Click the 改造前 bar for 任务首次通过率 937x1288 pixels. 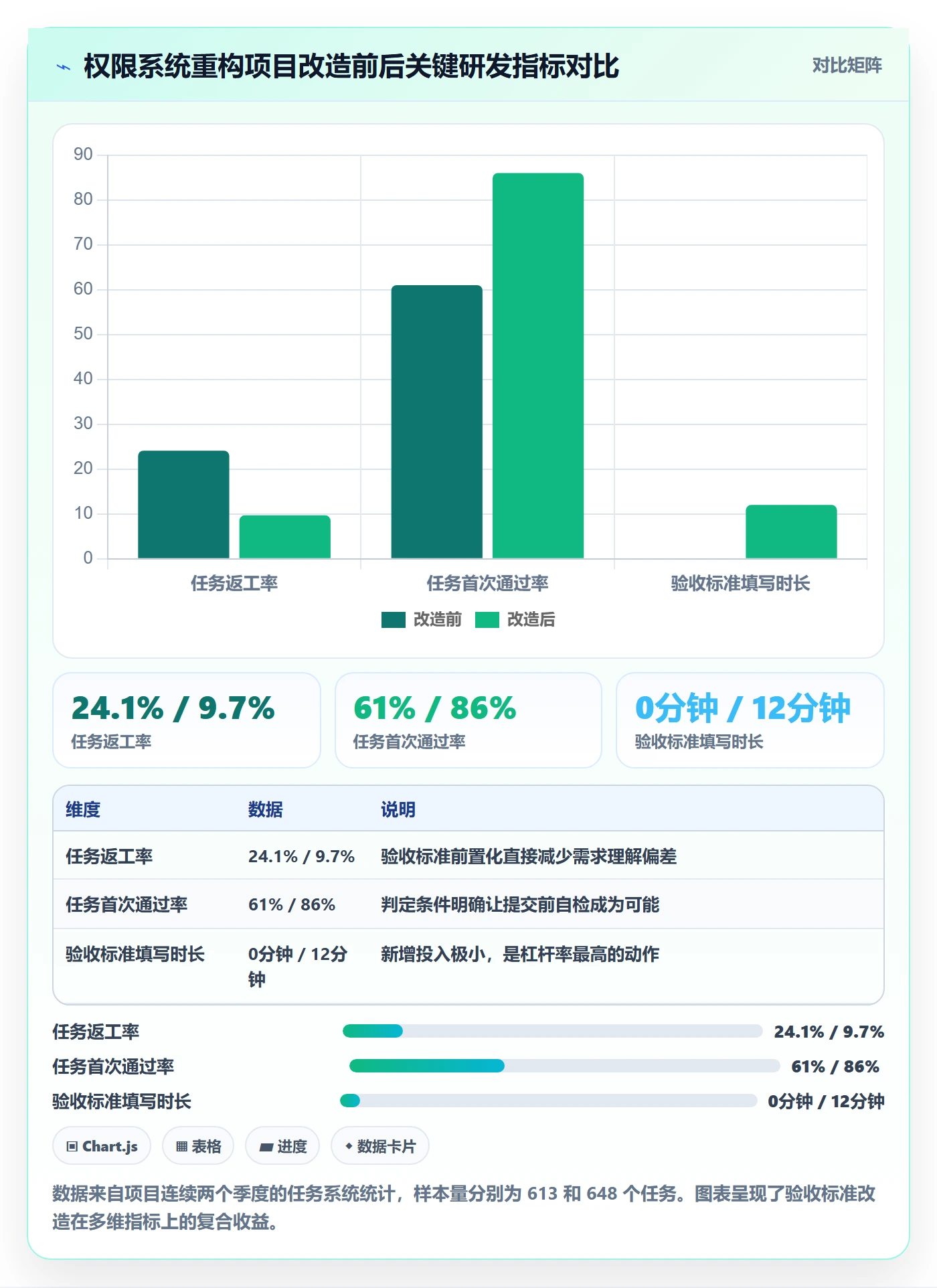coord(437,422)
